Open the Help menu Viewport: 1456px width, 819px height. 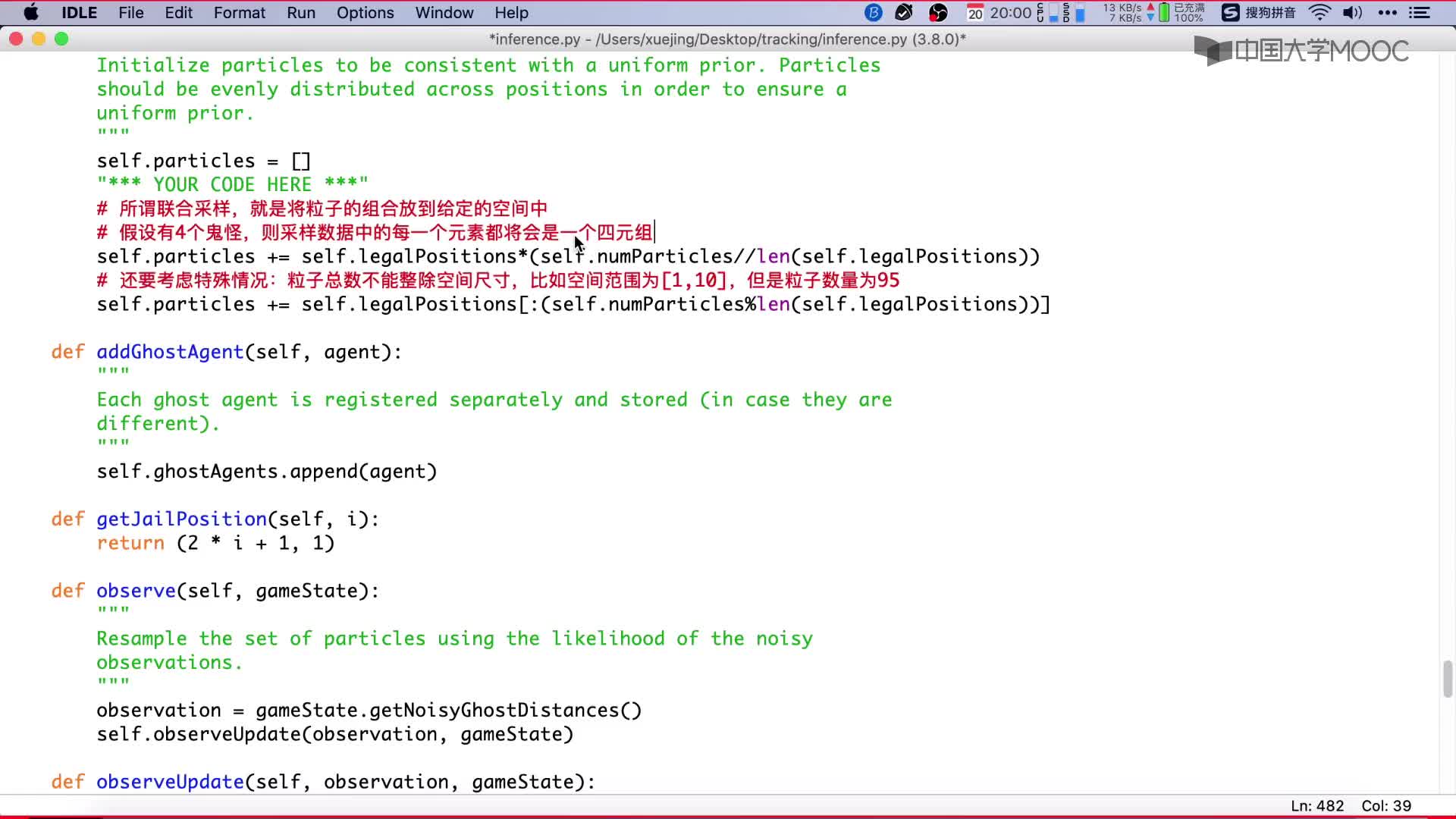[512, 13]
